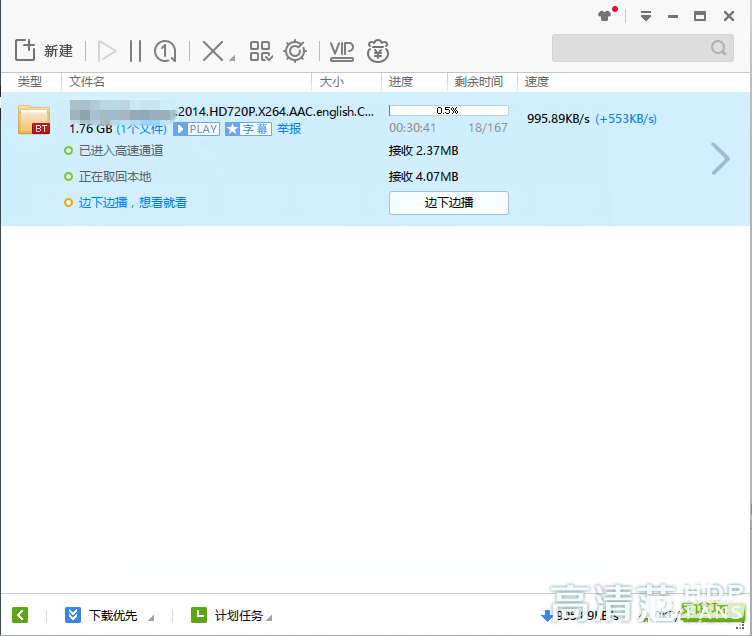Open settings via the gear icon
Image resolution: width=752 pixels, height=636 pixels.
point(294,51)
